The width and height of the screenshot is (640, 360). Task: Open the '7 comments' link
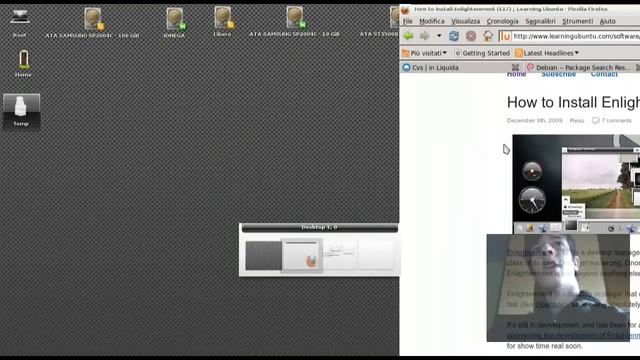616,120
